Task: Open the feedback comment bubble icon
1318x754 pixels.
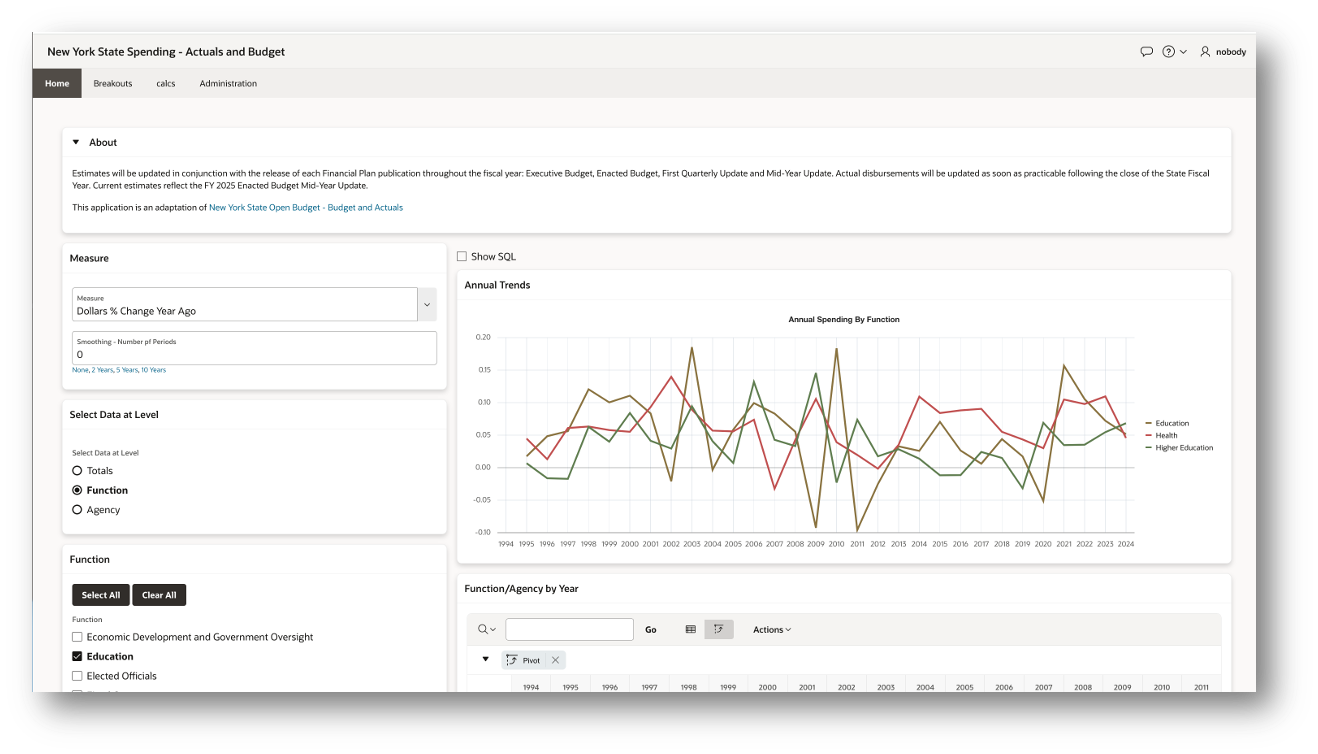Action: tap(1146, 52)
